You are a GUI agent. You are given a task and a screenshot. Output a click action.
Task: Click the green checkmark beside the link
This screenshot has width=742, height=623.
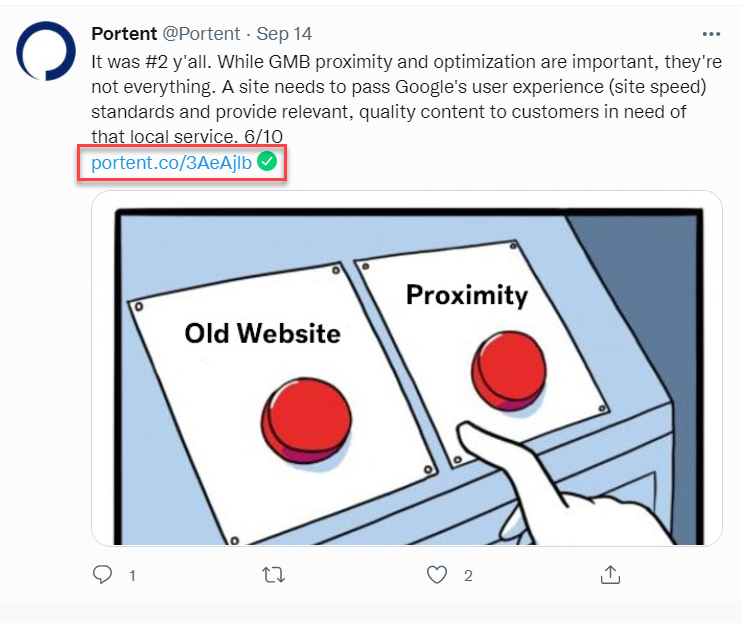(267, 162)
